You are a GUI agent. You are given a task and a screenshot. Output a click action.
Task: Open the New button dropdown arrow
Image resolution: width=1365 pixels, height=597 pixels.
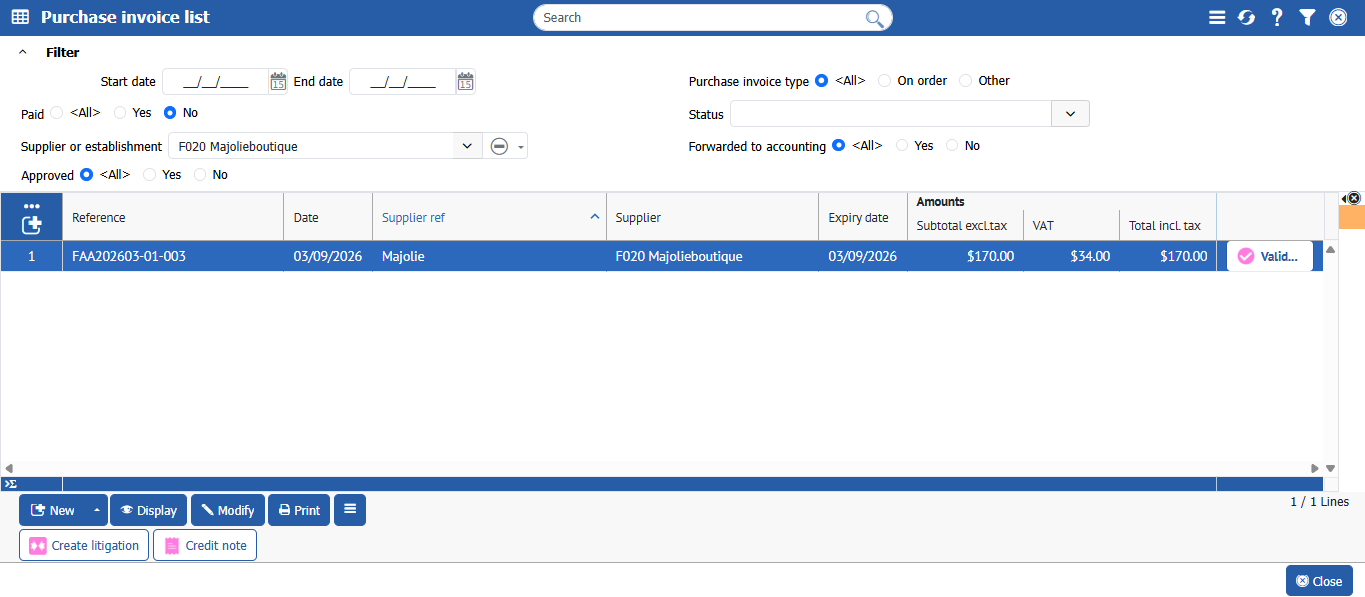click(x=97, y=510)
